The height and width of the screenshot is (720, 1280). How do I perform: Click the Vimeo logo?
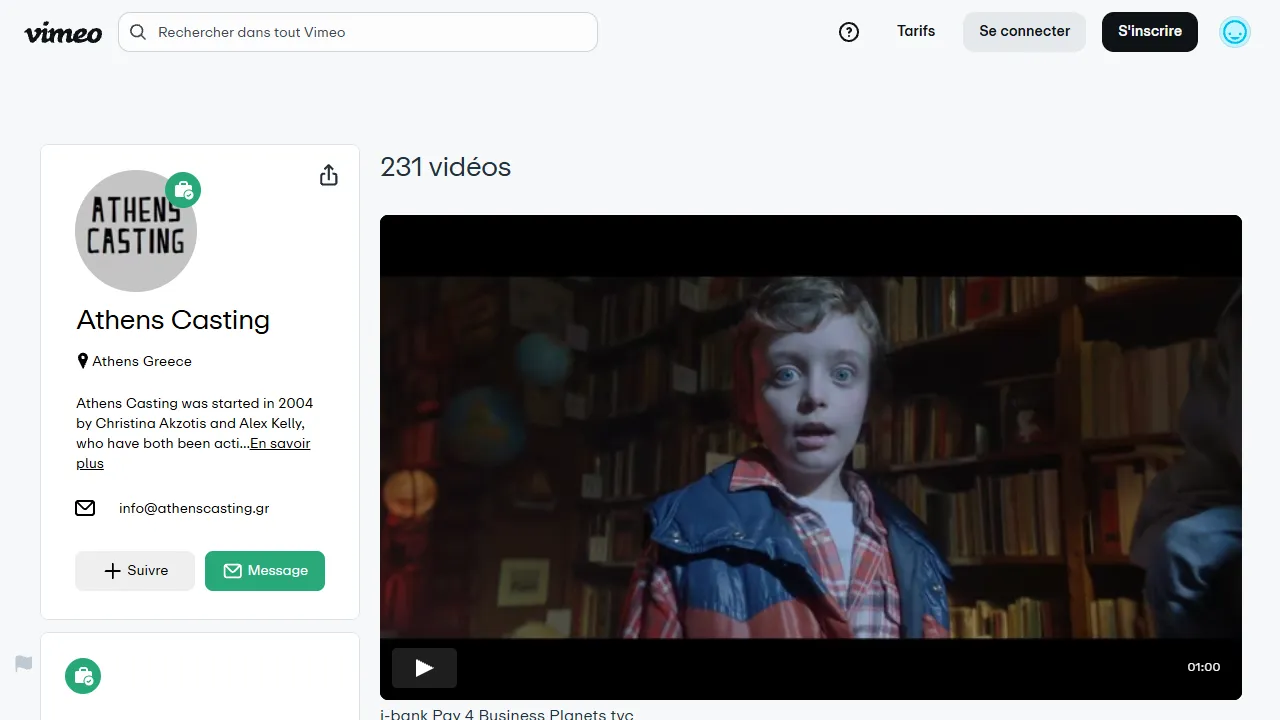click(x=63, y=32)
